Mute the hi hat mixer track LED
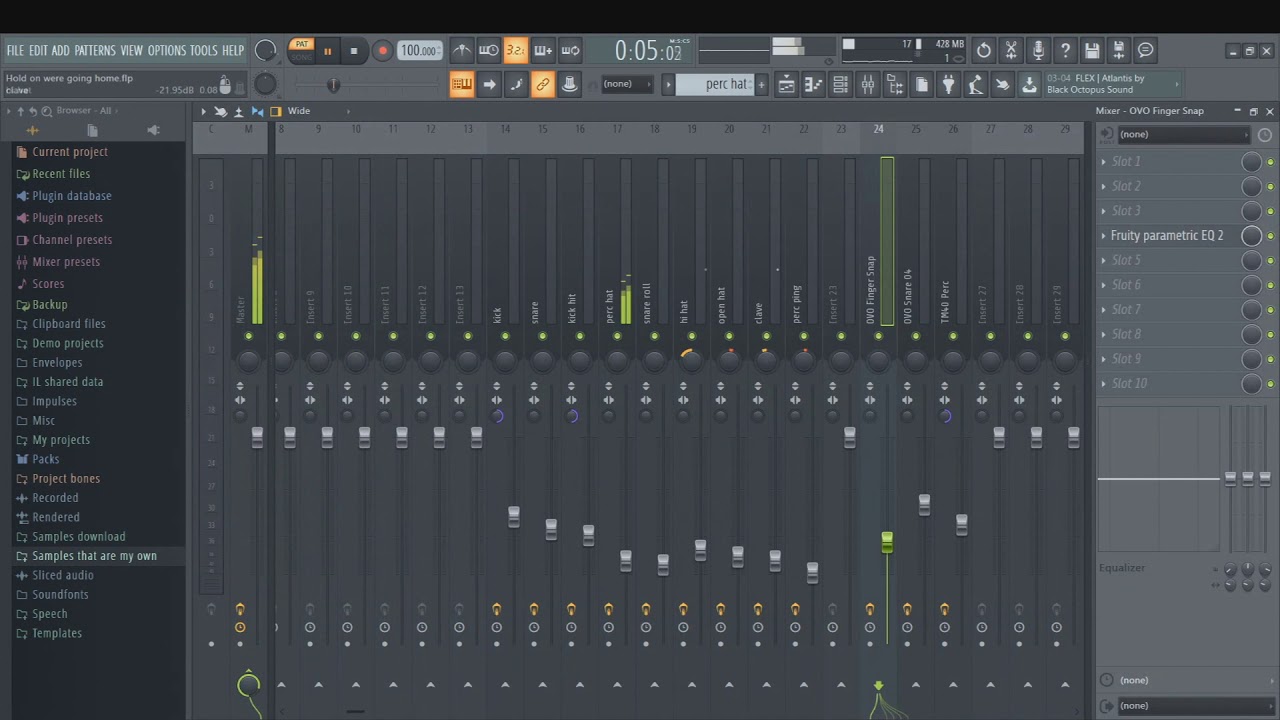Screen dimensions: 1280x720 point(691,336)
